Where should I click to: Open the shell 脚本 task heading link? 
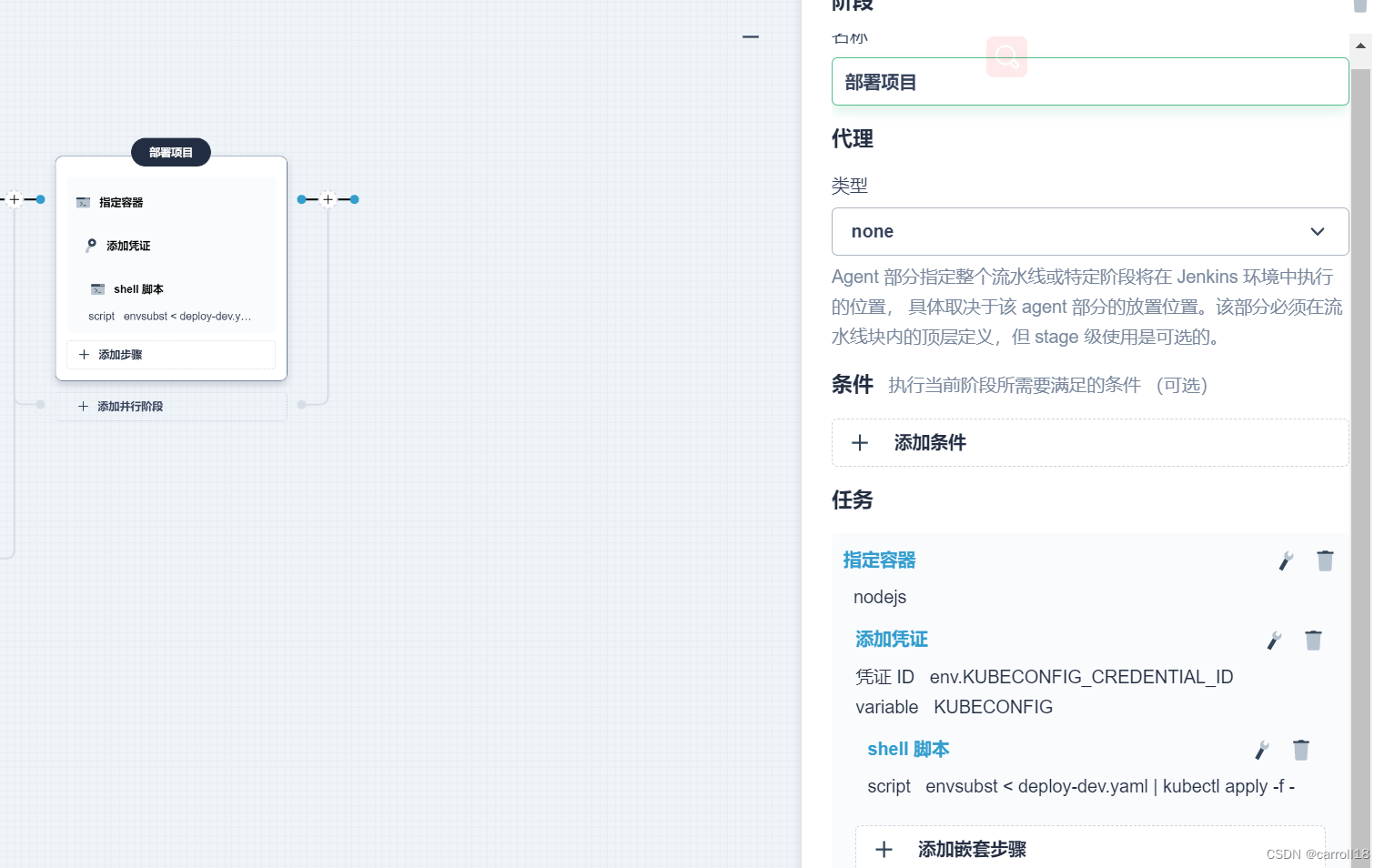[x=908, y=749]
